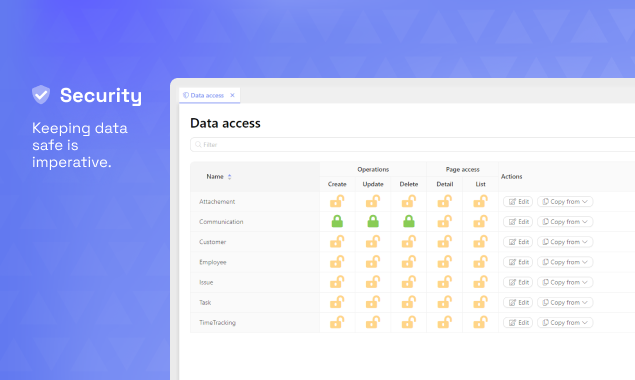Open Copy from dropdown for Issue
Viewport: 635px width, 380px height.
[x=565, y=282]
